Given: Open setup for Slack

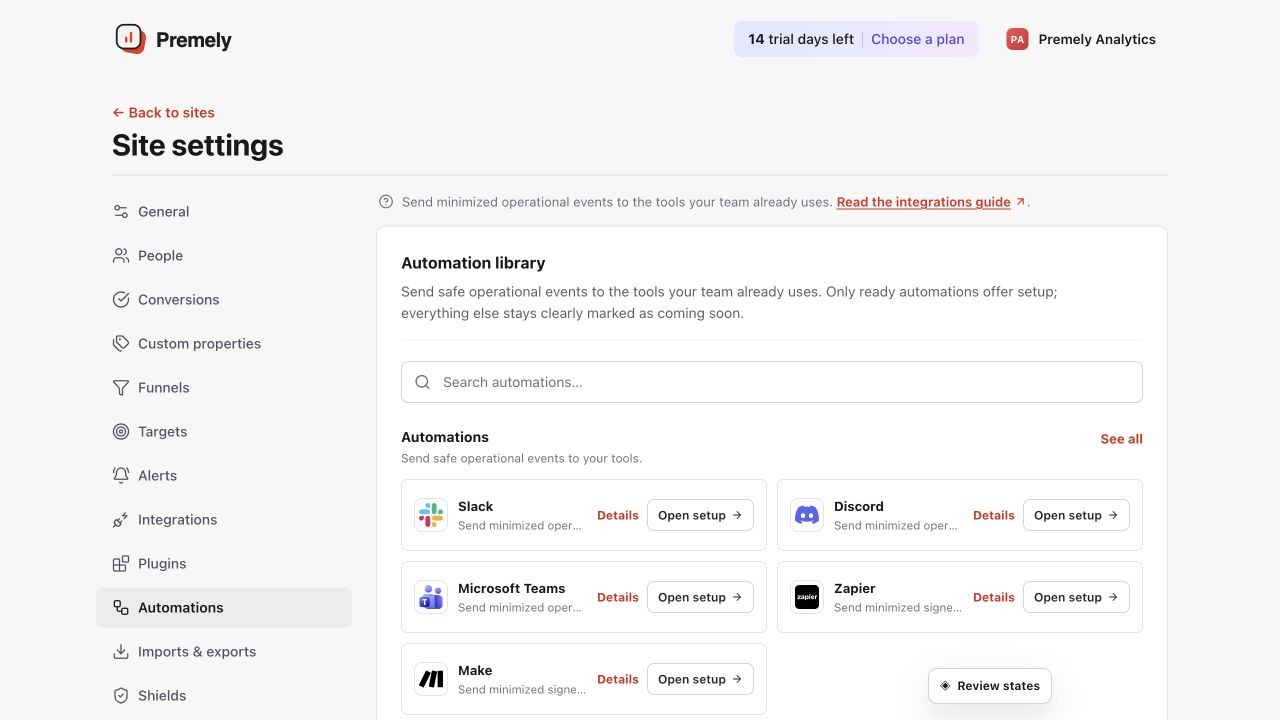Looking at the screenshot, I should click(x=700, y=515).
